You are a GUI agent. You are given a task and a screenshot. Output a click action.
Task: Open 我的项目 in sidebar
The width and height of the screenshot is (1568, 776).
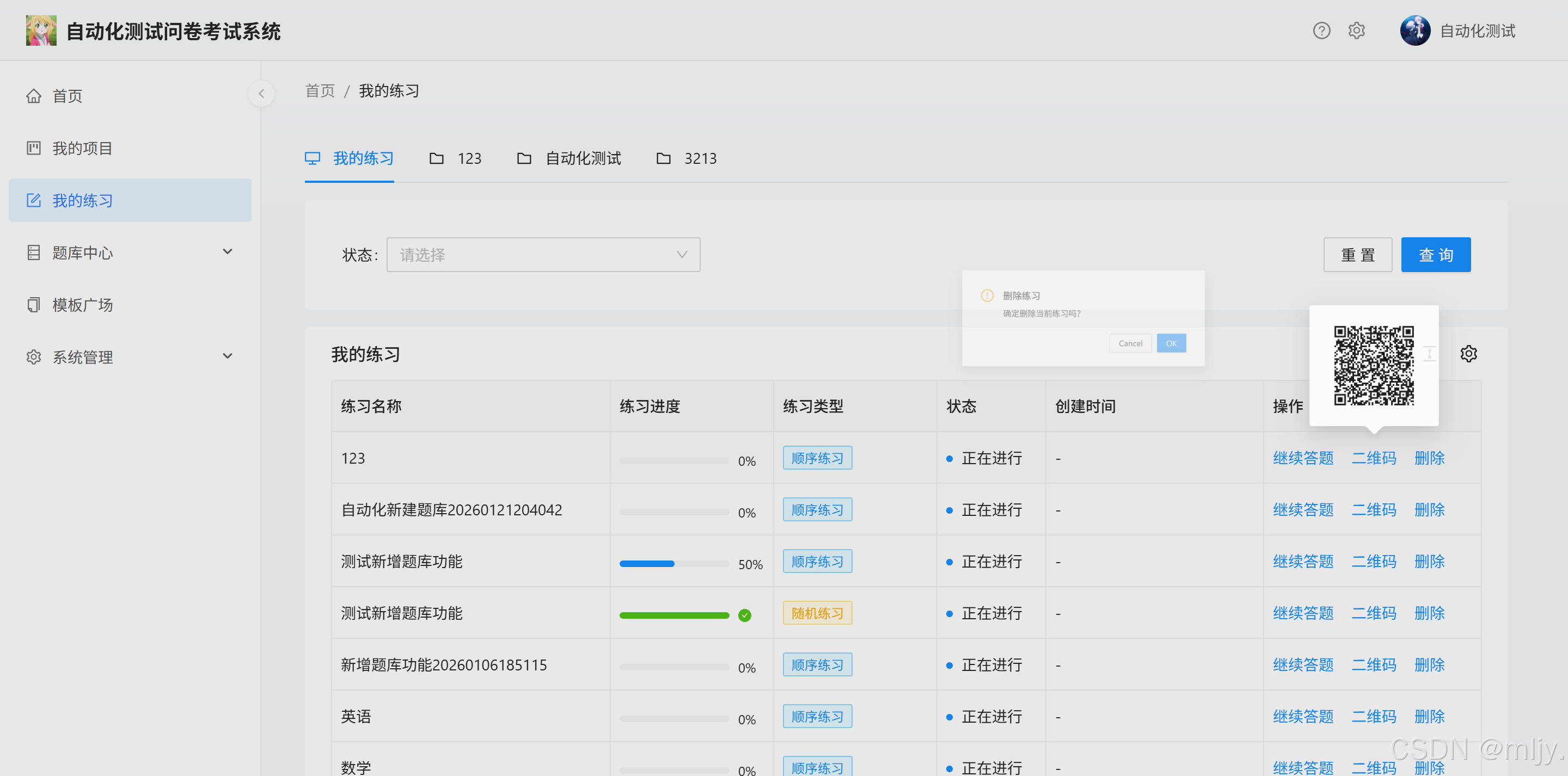click(82, 149)
